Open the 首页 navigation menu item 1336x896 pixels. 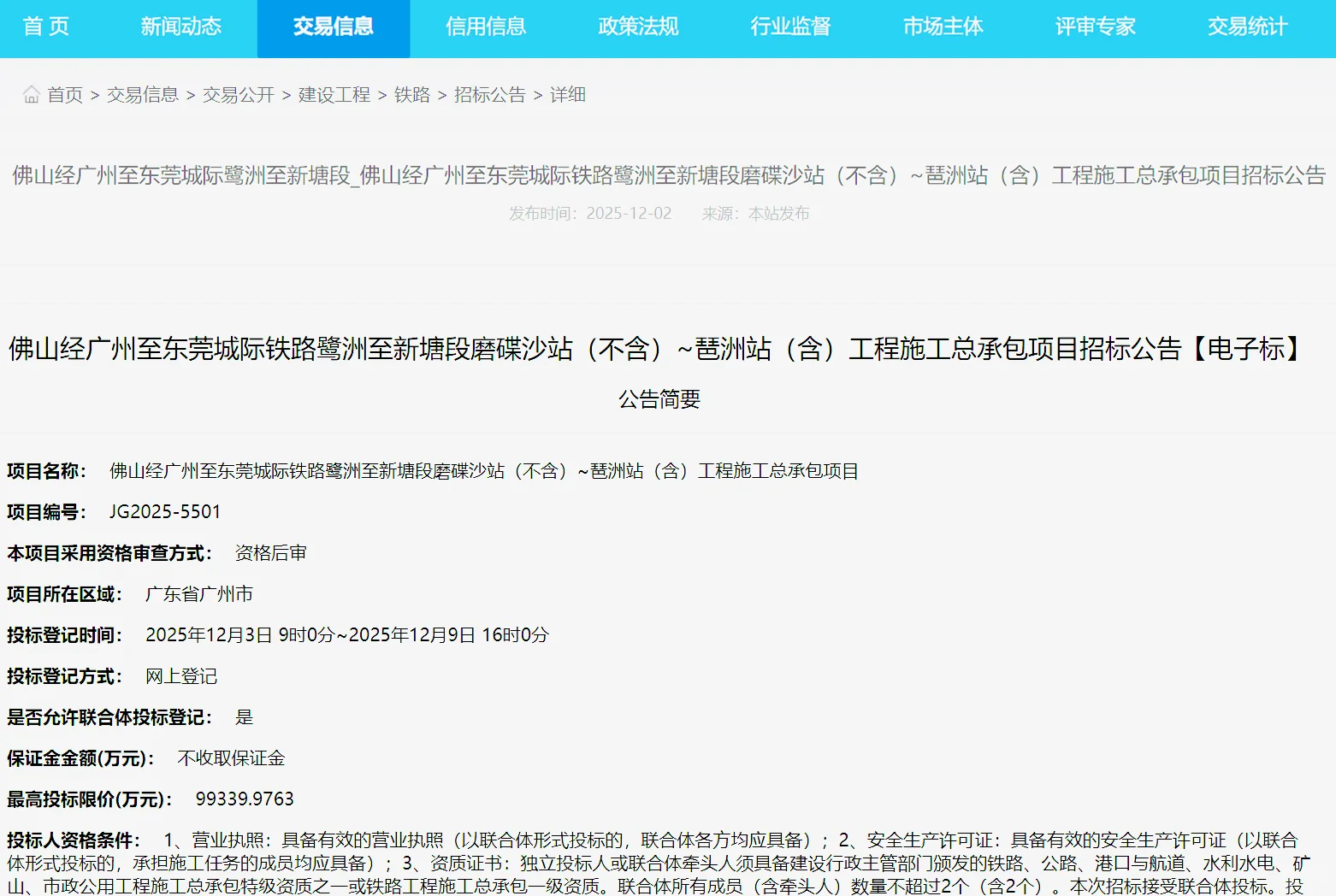45,27
